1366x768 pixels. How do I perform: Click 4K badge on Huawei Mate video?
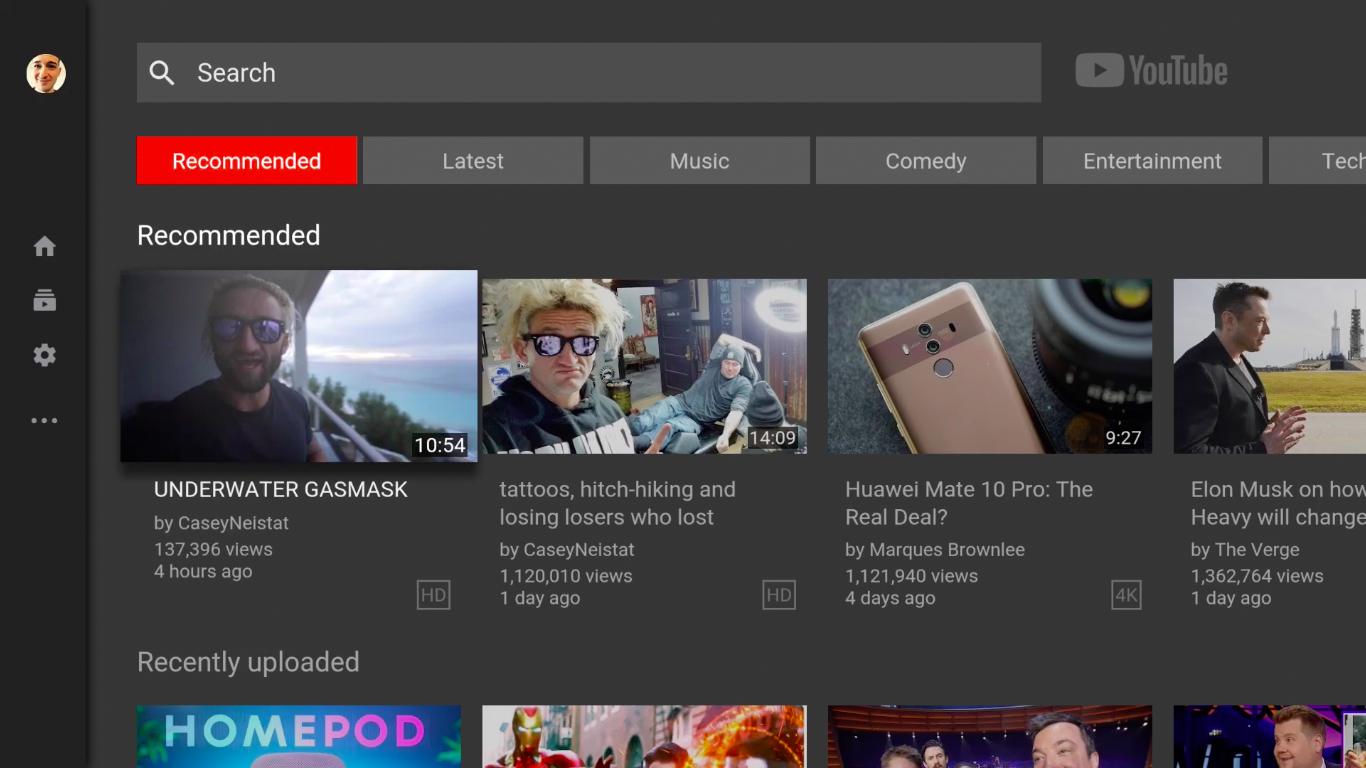click(1126, 595)
